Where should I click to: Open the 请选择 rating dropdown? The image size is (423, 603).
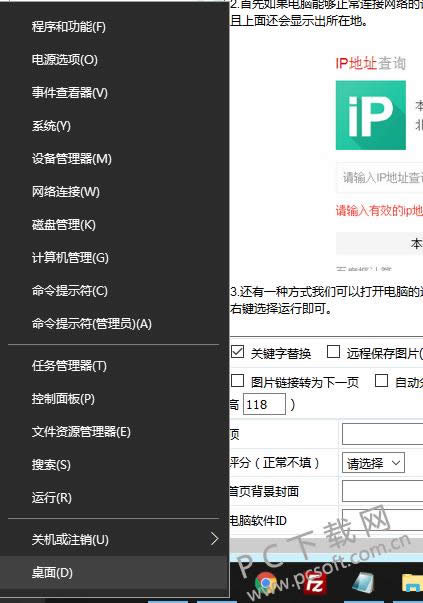(373, 463)
